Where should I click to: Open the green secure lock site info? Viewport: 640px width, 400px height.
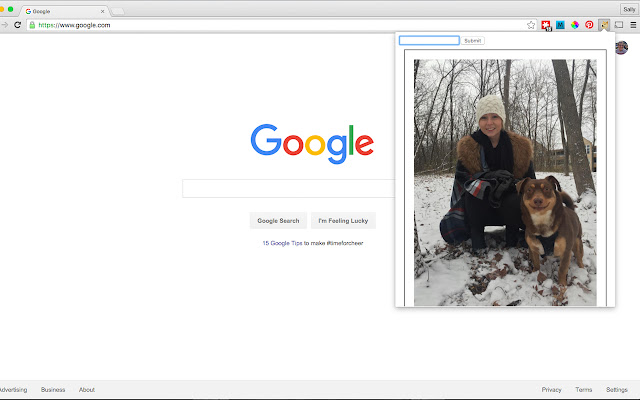32,25
